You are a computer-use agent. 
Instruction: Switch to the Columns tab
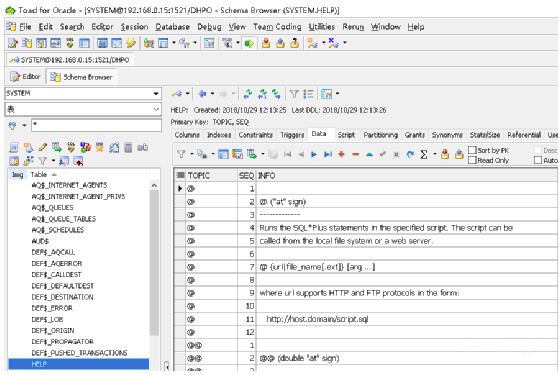pos(187,135)
